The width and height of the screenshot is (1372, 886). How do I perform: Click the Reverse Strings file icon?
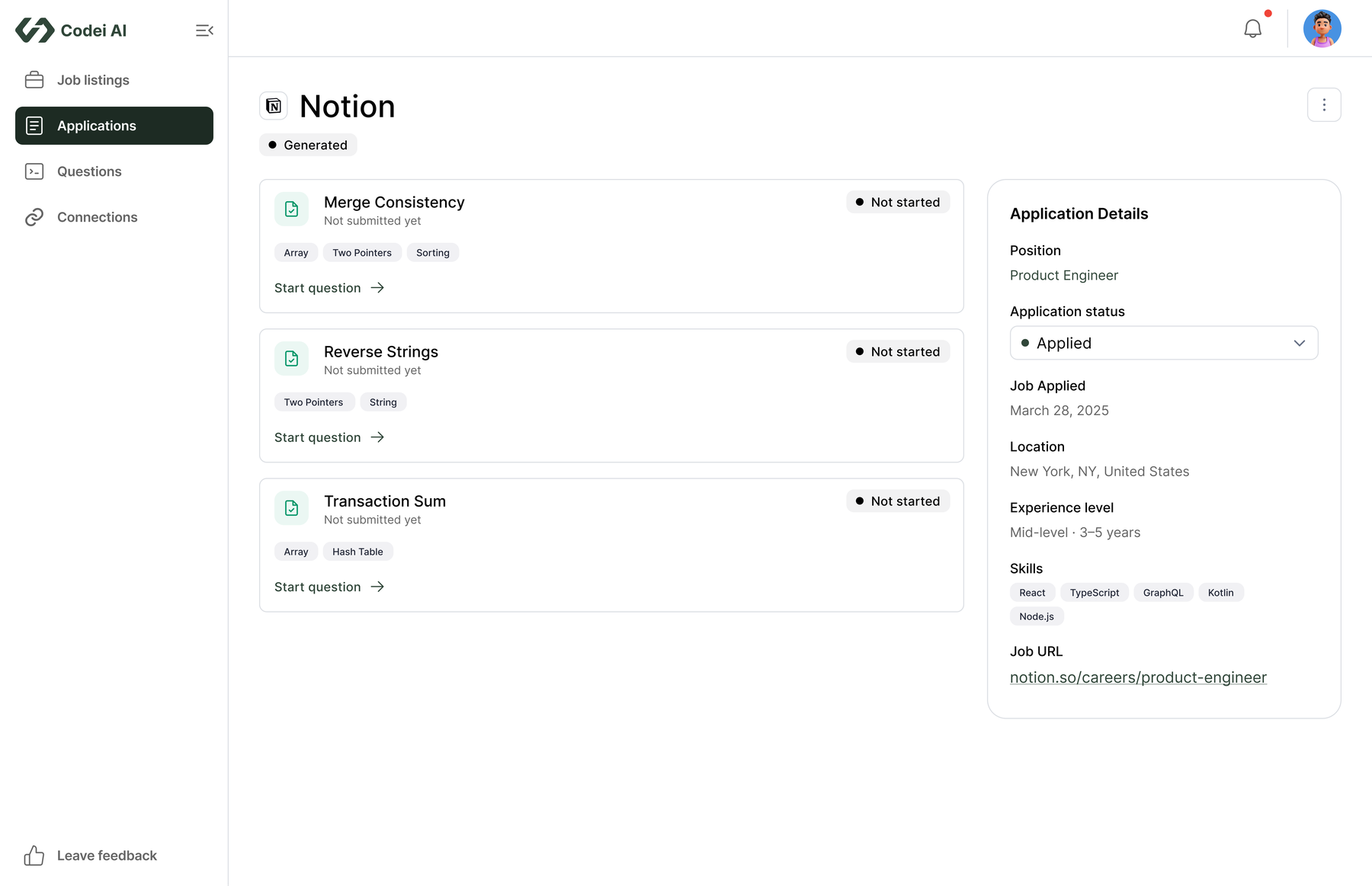point(291,359)
